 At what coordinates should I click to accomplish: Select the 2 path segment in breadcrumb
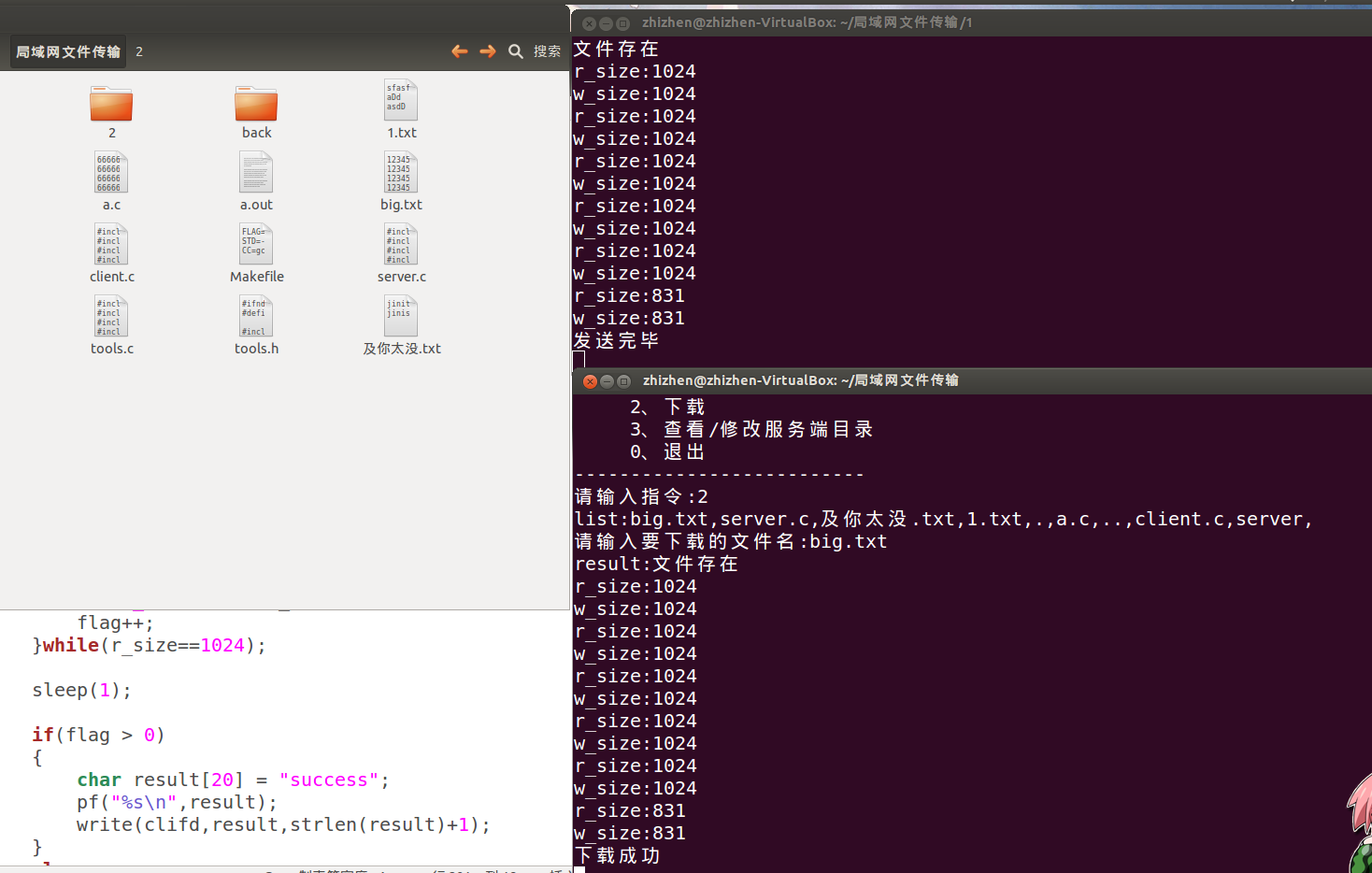pos(138,51)
